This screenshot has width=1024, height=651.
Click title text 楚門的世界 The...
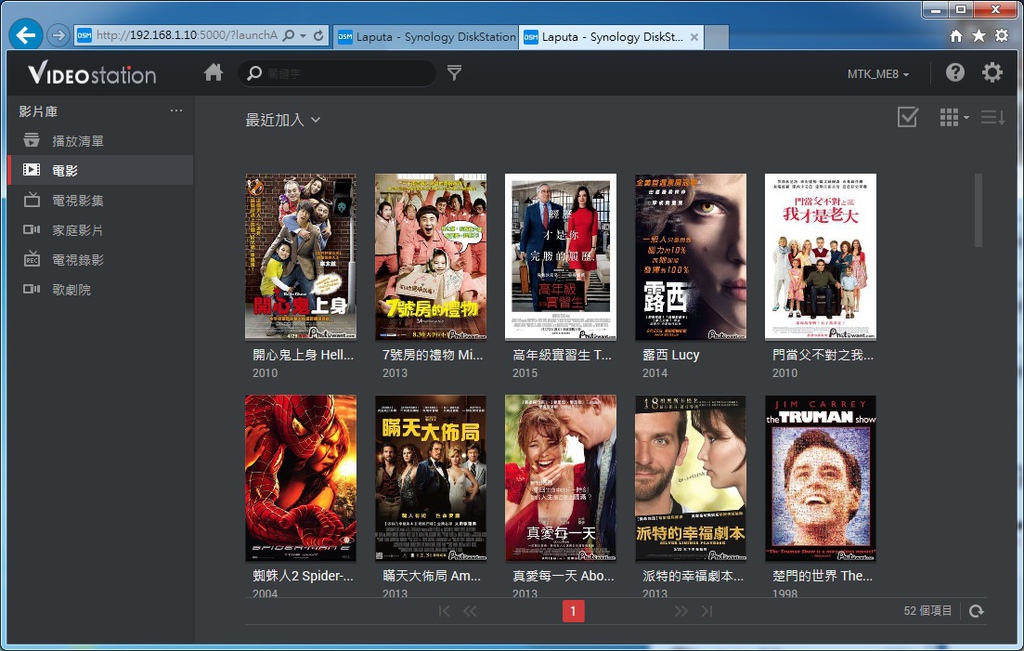822,575
